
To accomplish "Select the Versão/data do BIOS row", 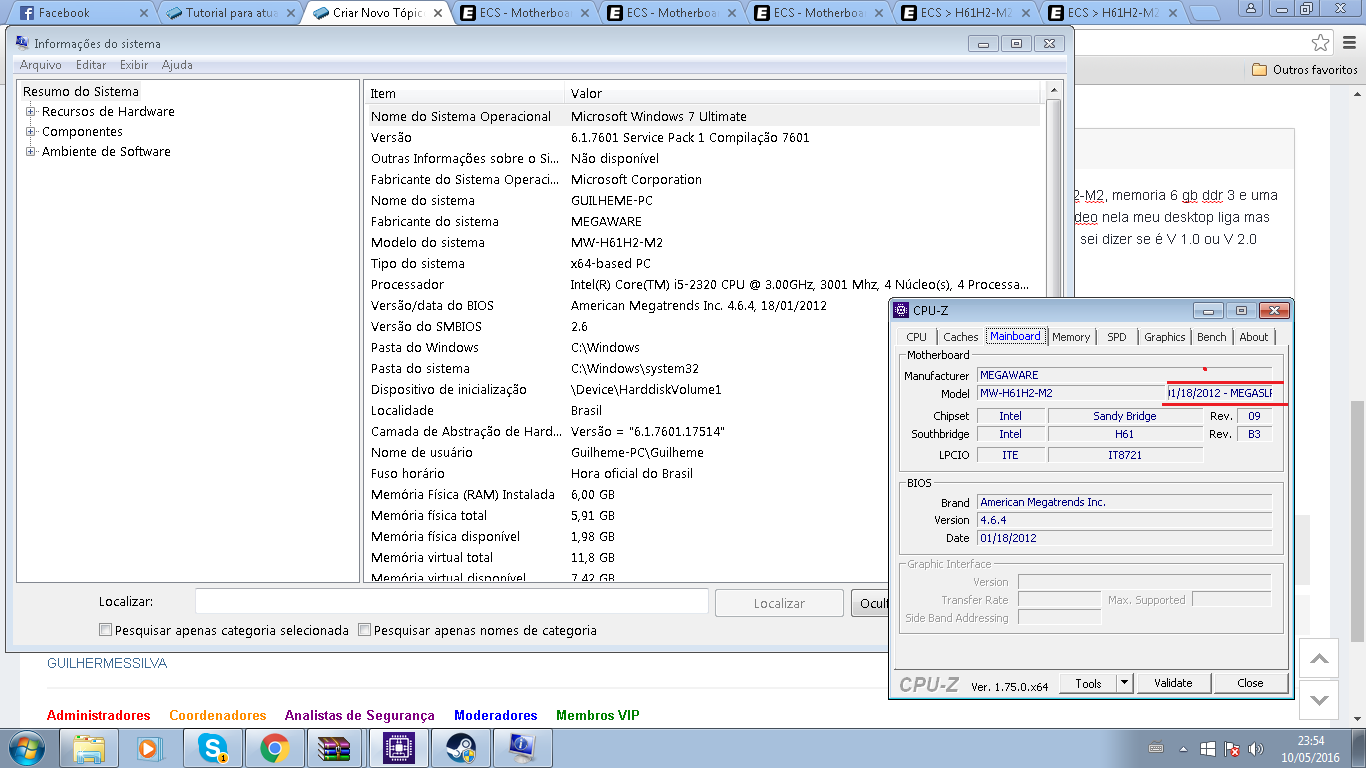I will coord(704,306).
